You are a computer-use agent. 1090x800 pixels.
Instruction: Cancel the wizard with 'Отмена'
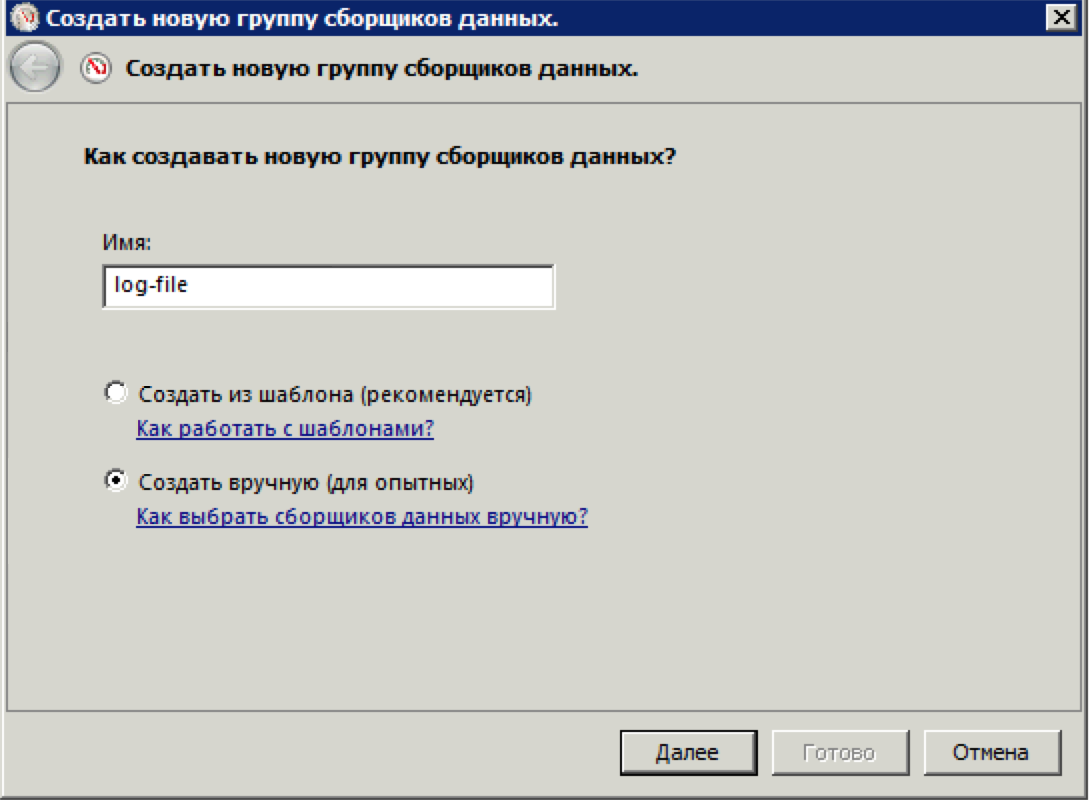(x=991, y=752)
